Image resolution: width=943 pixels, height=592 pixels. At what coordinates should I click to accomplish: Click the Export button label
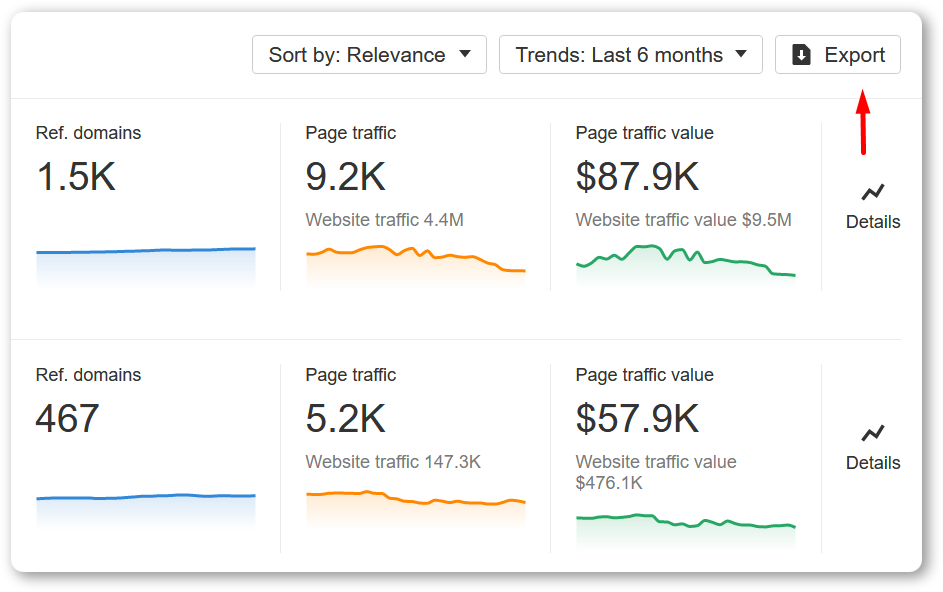855,55
